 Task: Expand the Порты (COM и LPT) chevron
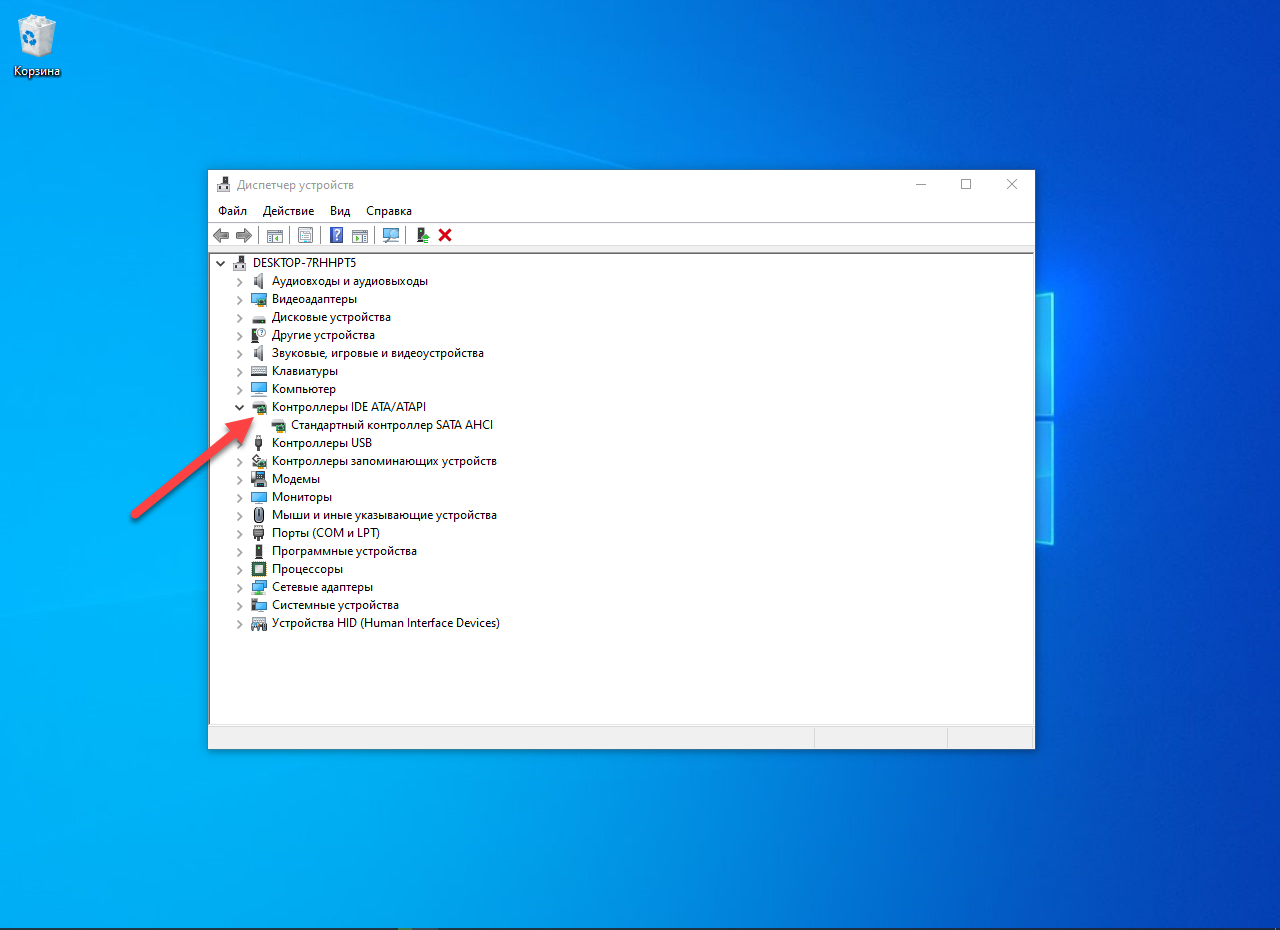[239, 534]
